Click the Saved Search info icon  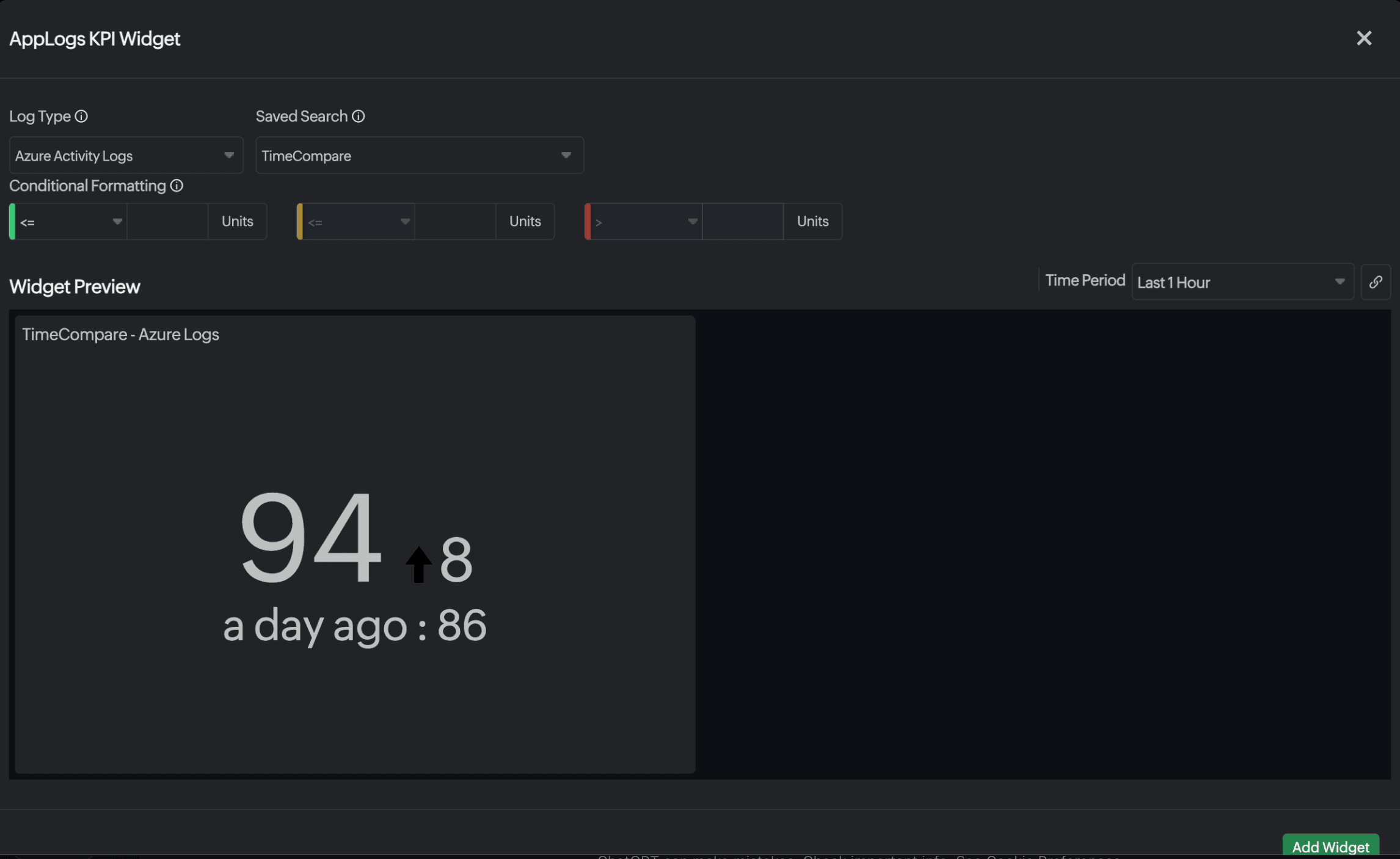(358, 116)
